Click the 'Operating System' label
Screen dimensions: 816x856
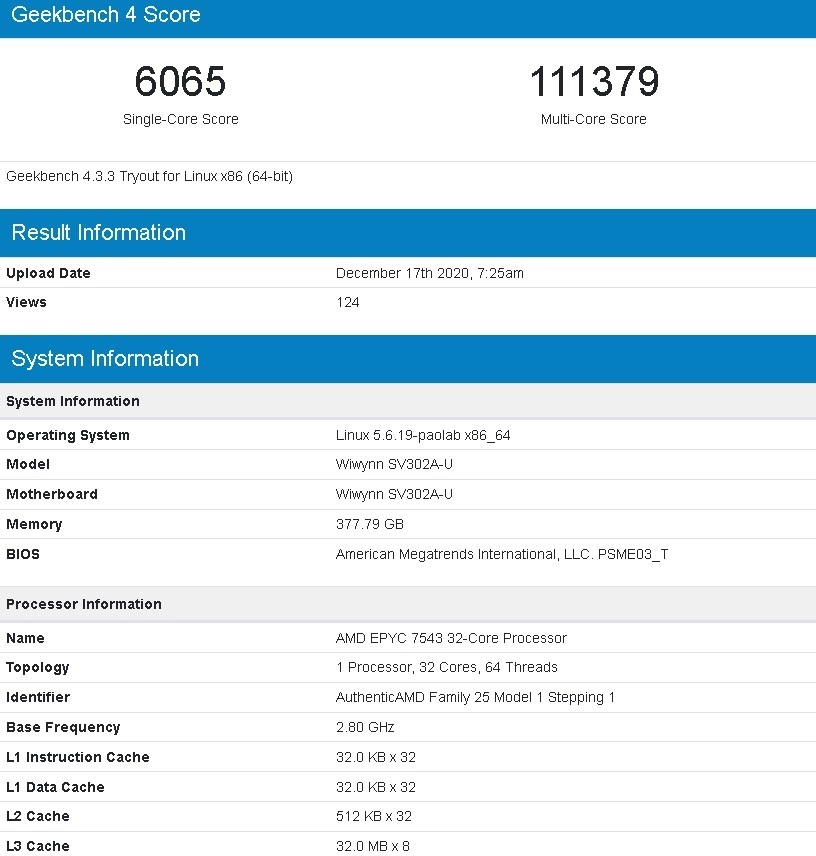[68, 435]
